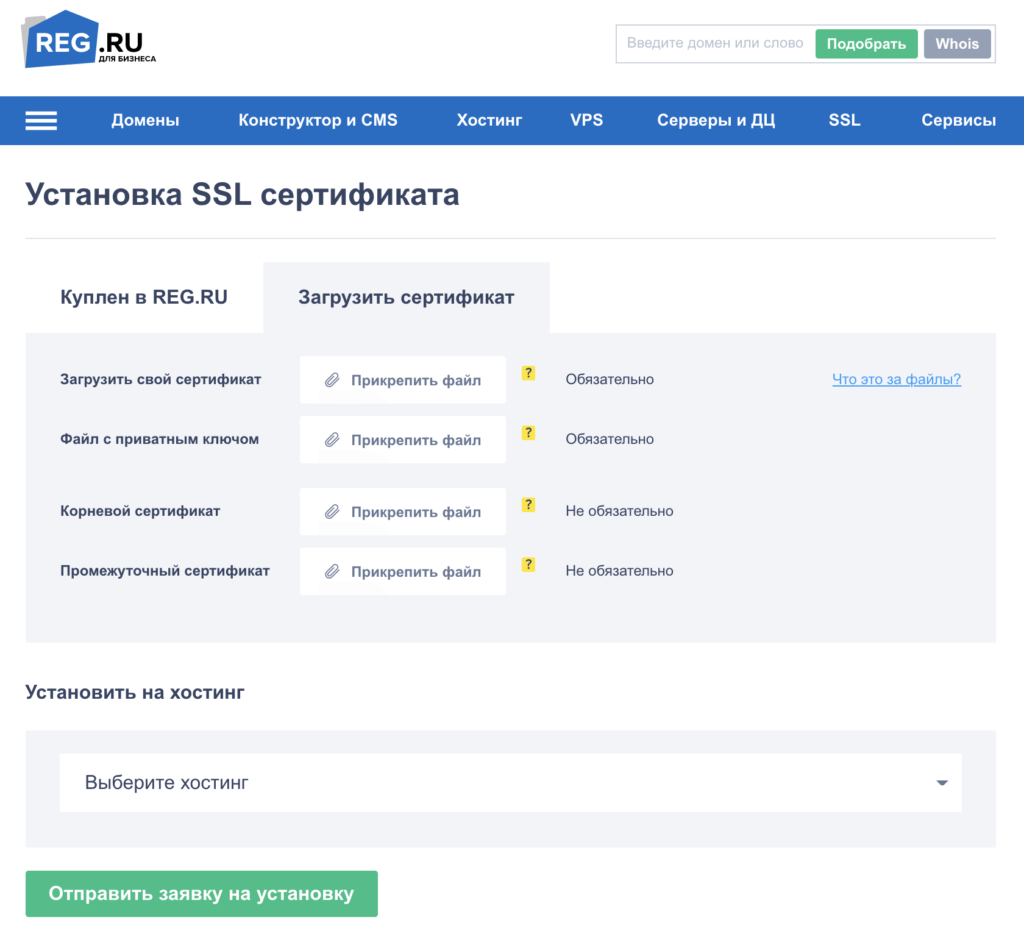Attach file for 'Загрузить свой сертификат'
The image size is (1024, 928).
[x=403, y=380]
